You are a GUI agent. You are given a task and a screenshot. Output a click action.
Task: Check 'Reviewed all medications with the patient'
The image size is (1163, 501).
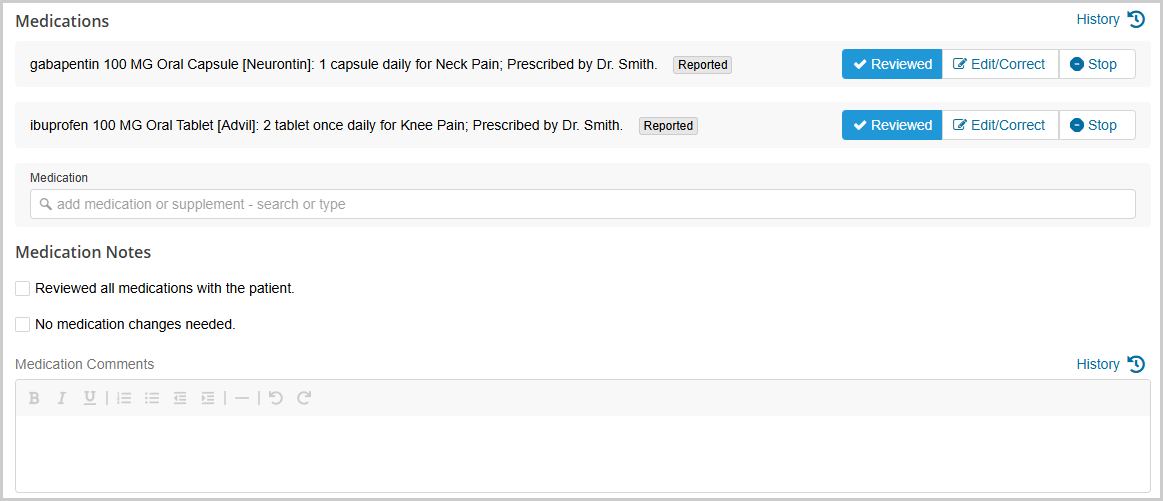click(x=23, y=289)
